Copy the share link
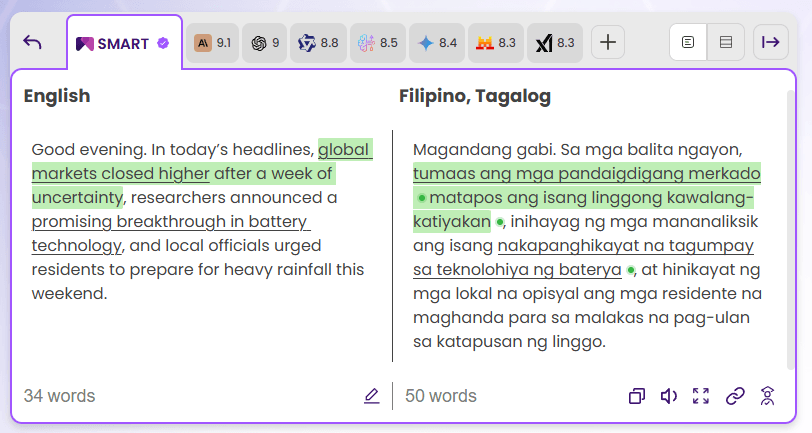 tap(735, 396)
